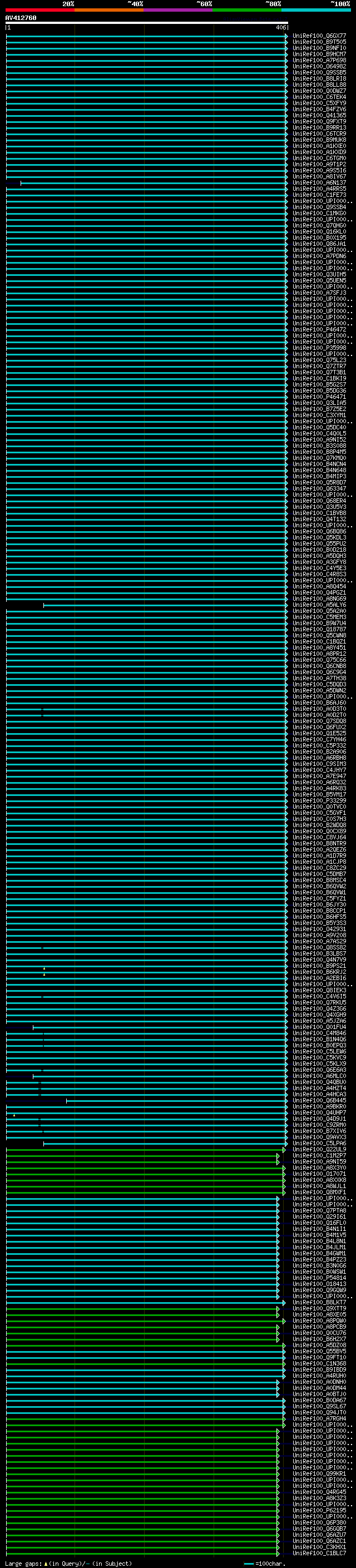This screenshot has width=356, height=1568.
Task: Select hit UniRef100_P46472
Action: 319,329
